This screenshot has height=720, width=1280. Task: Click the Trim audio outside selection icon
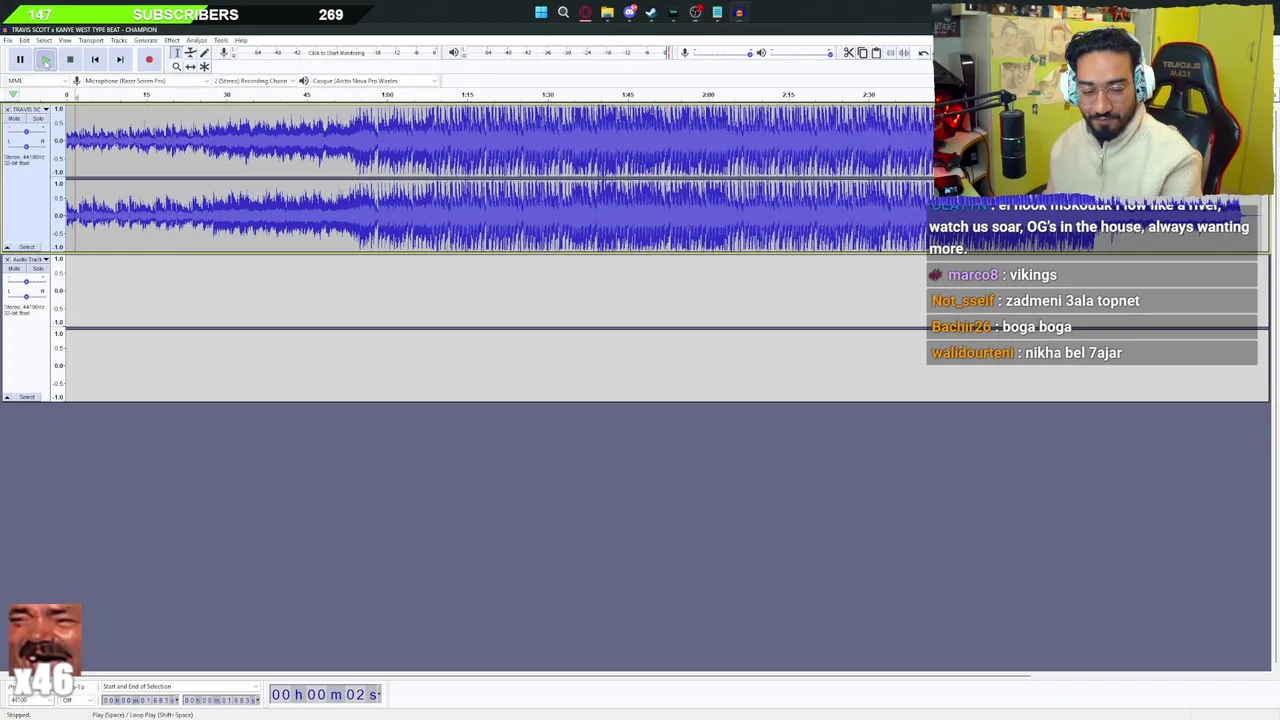[x=890, y=53]
